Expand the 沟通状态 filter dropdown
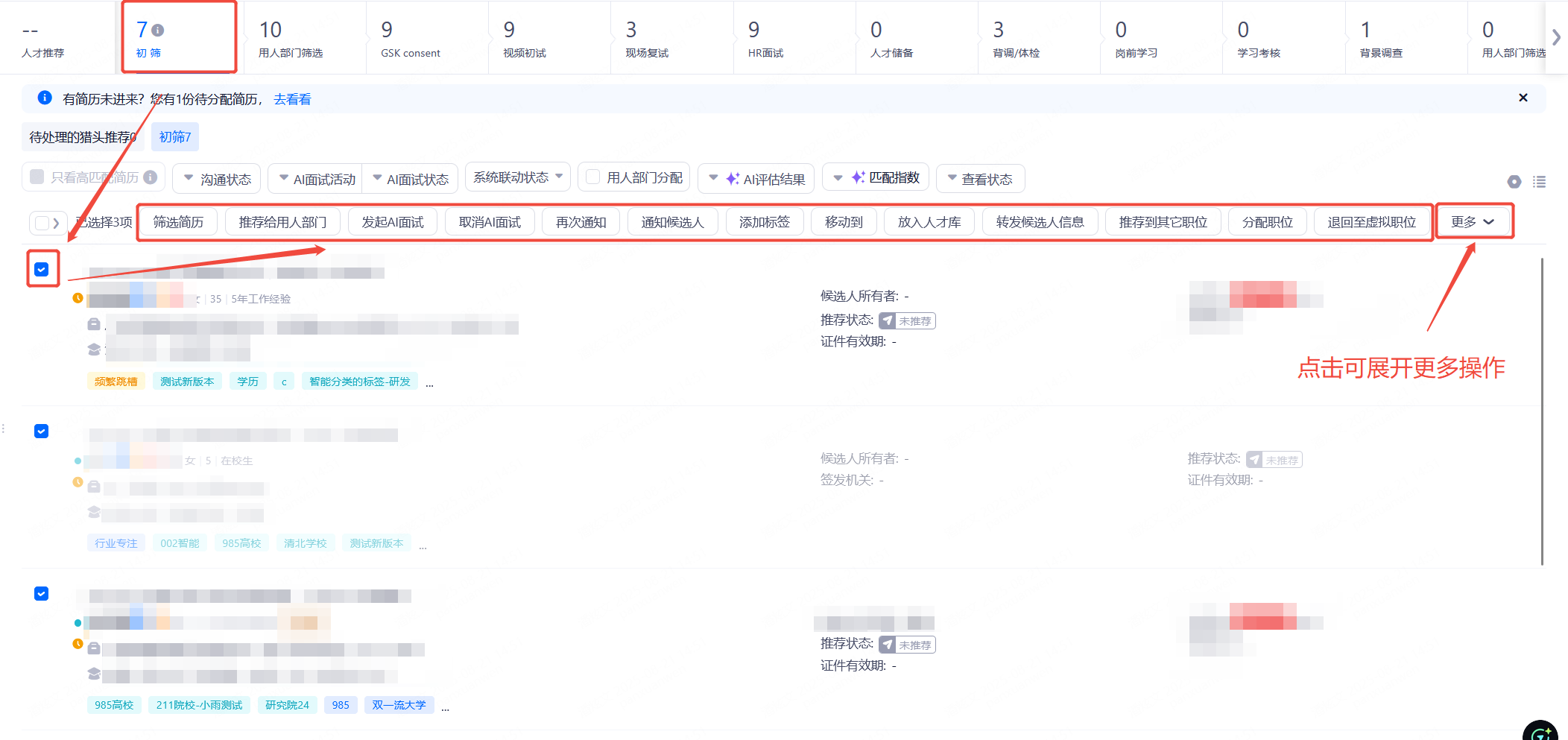 point(217,179)
